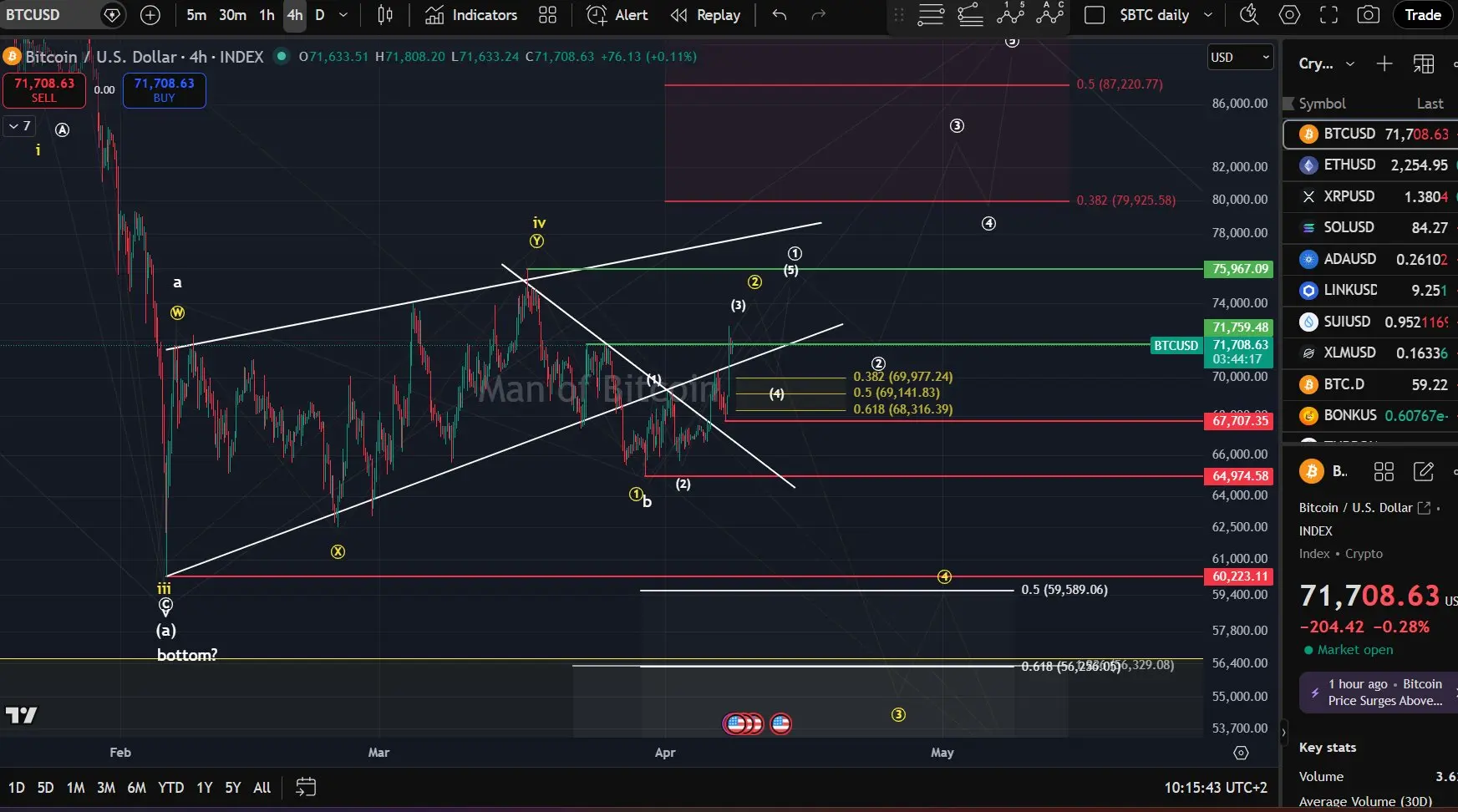Open price scale settings gear icon
This screenshot has width=1458, height=812.
(x=1241, y=753)
